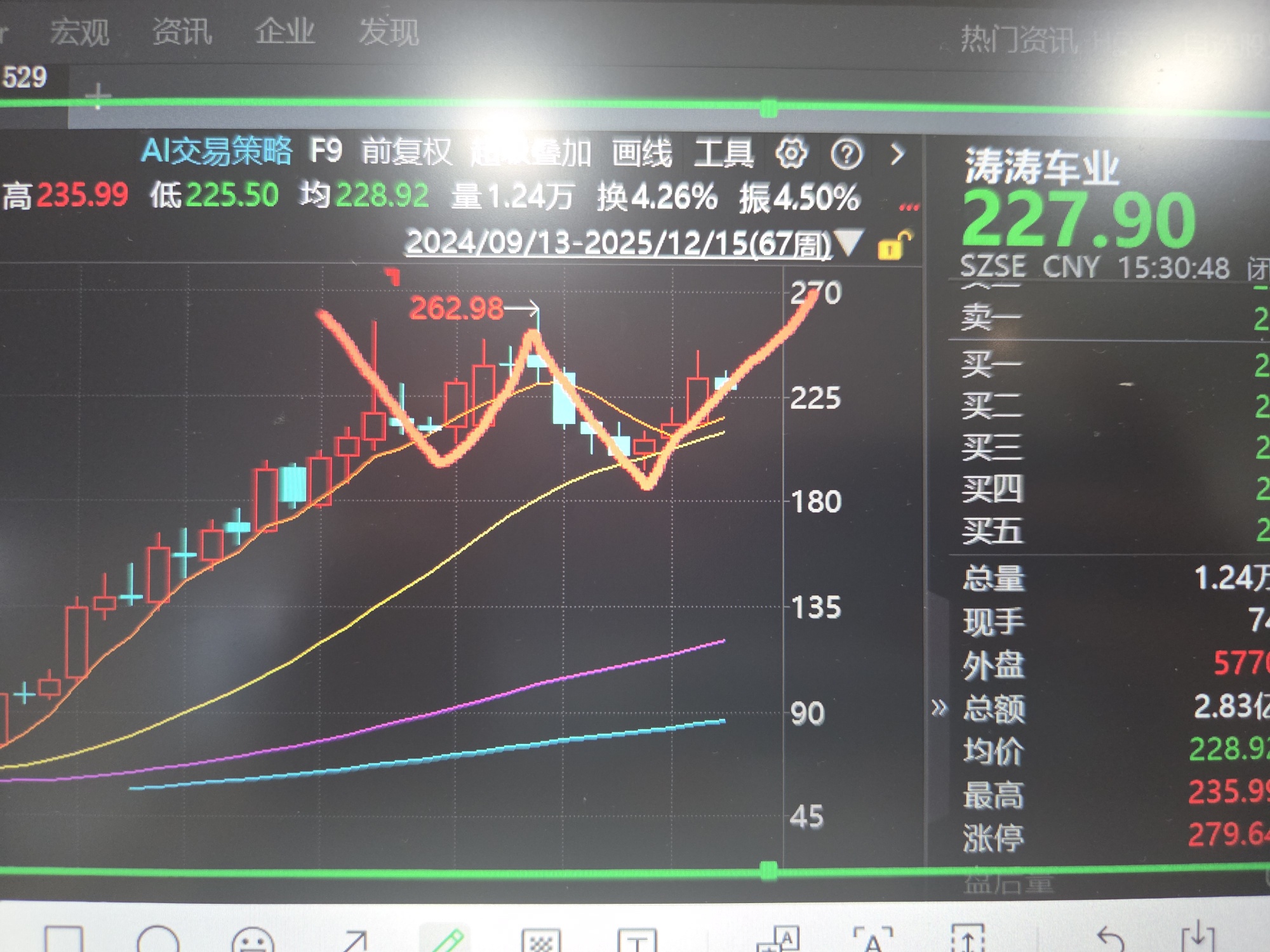This screenshot has width=1270, height=952.
Task: Expand toolbar with right chevron arrow
Action: point(897,154)
